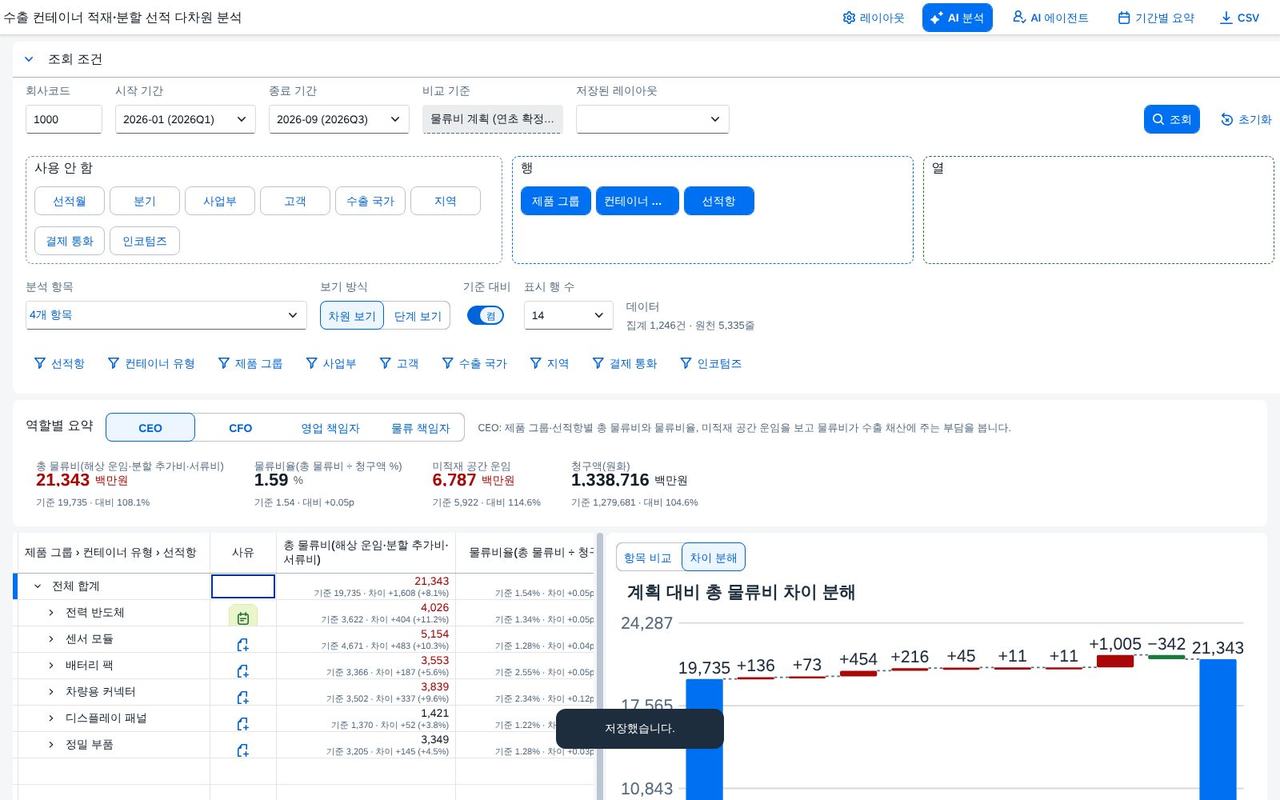The width and height of the screenshot is (1280, 800).
Task: Open the 레이아웃 settings gear
Action: (x=873, y=18)
